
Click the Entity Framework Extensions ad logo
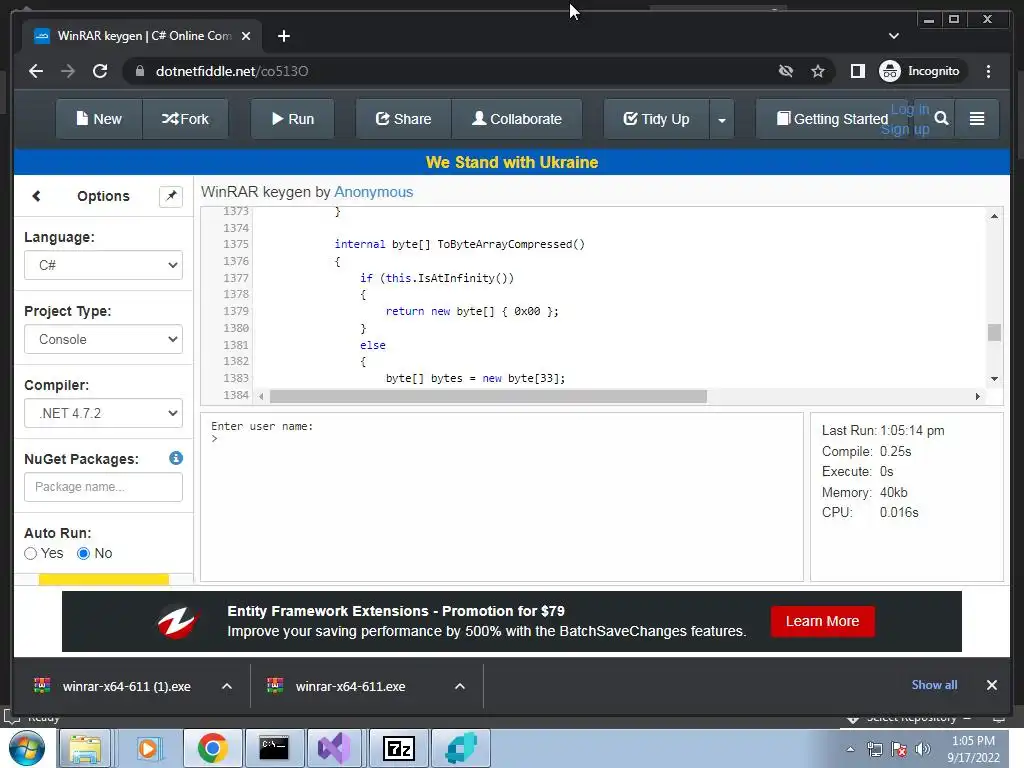click(x=177, y=621)
